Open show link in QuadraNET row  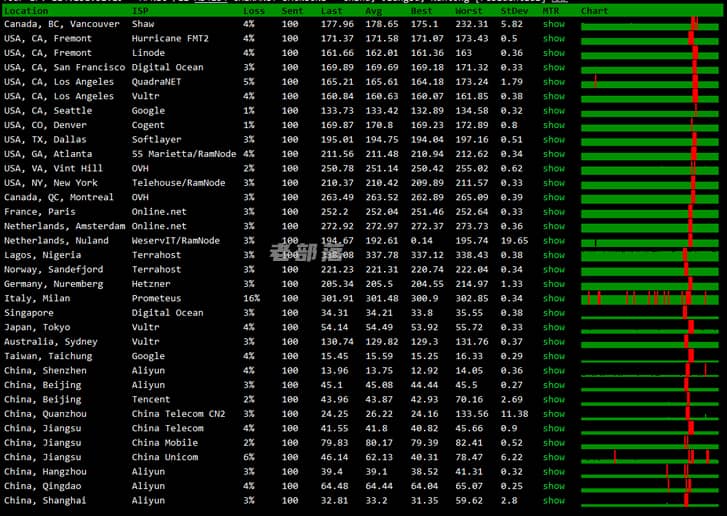coord(554,82)
